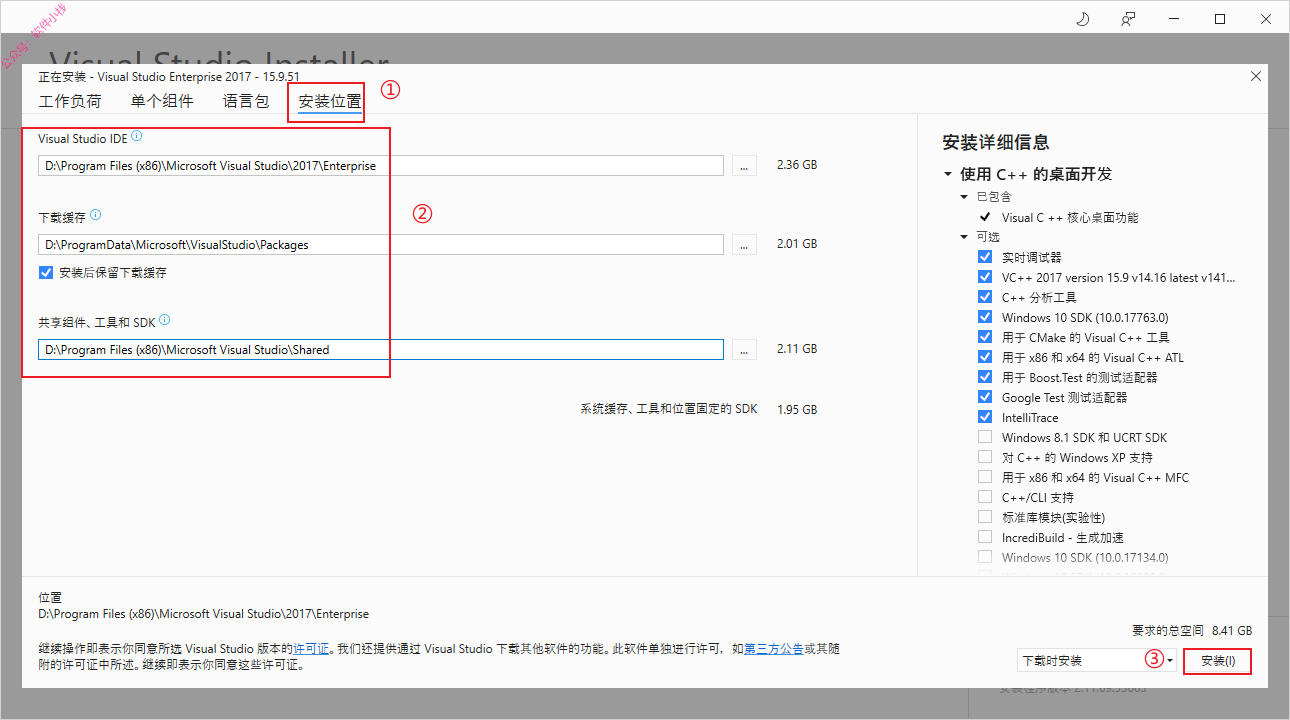Click the 要求的总空间 8.41 GB text
Screen dimensions: 1290x720
point(1192,631)
